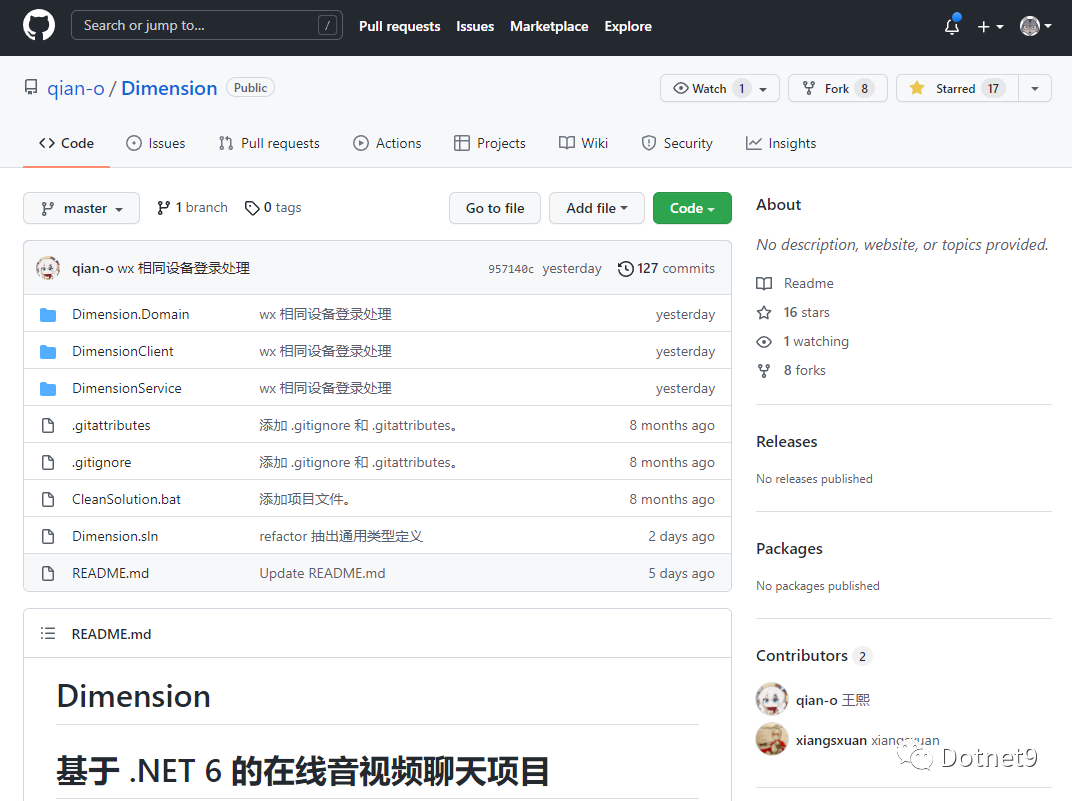Open the 'Update README.md' commit message
Screen dimensions: 1072x801
point(322,573)
